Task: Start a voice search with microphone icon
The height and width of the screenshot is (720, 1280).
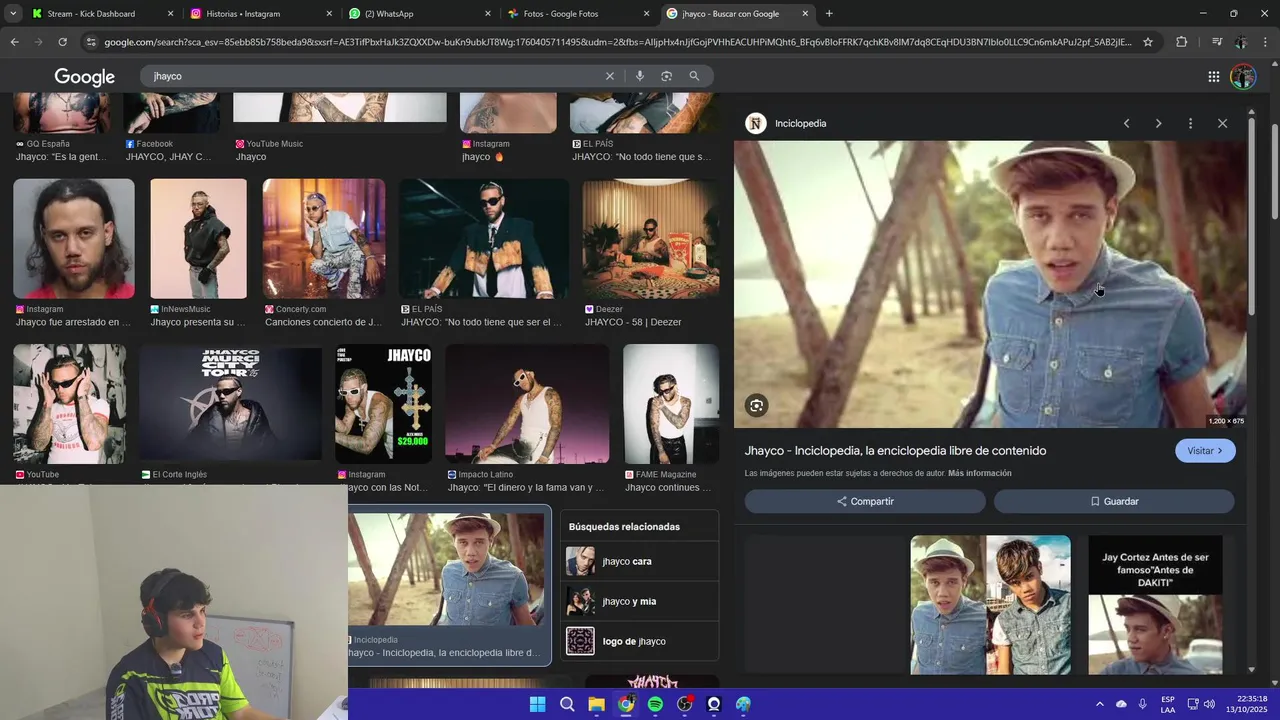Action: [640, 76]
